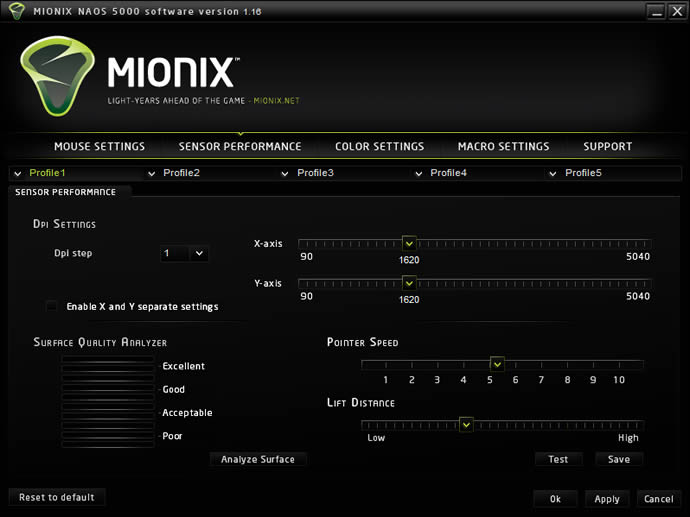Expand the chevron beside Profile4
The width and height of the screenshot is (690, 517).
coord(418,174)
